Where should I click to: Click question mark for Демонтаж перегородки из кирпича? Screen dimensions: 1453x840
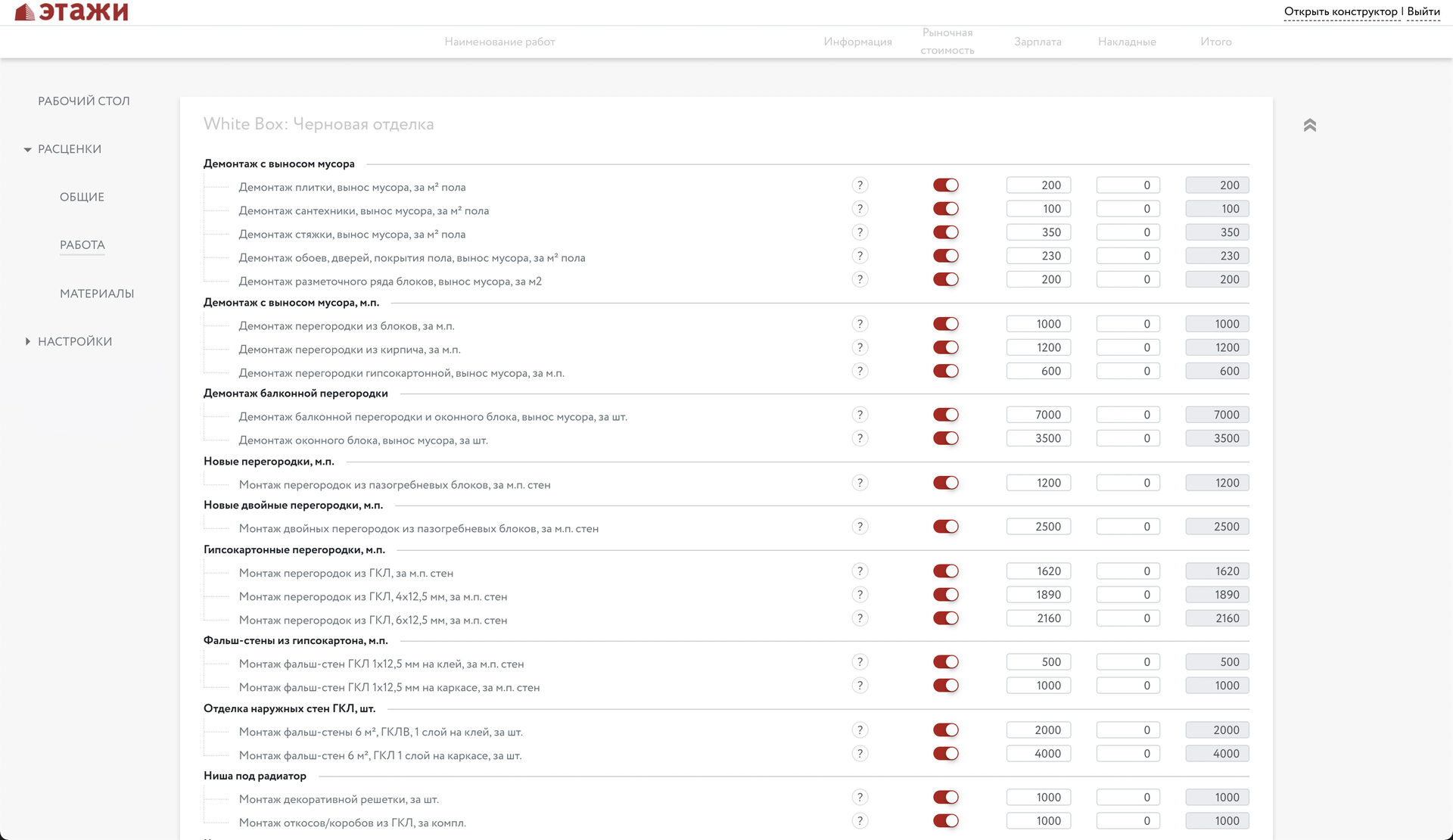tap(860, 347)
